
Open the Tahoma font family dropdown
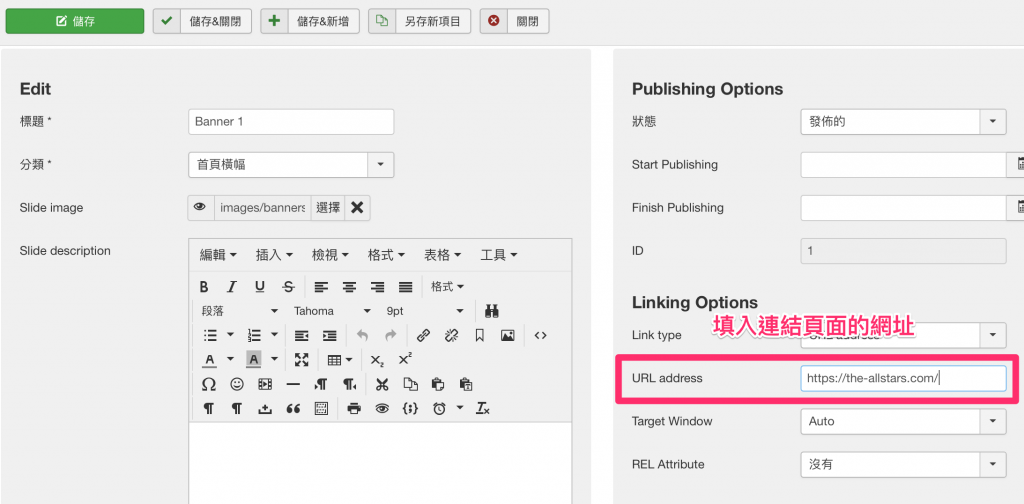click(x=332, y=311)
